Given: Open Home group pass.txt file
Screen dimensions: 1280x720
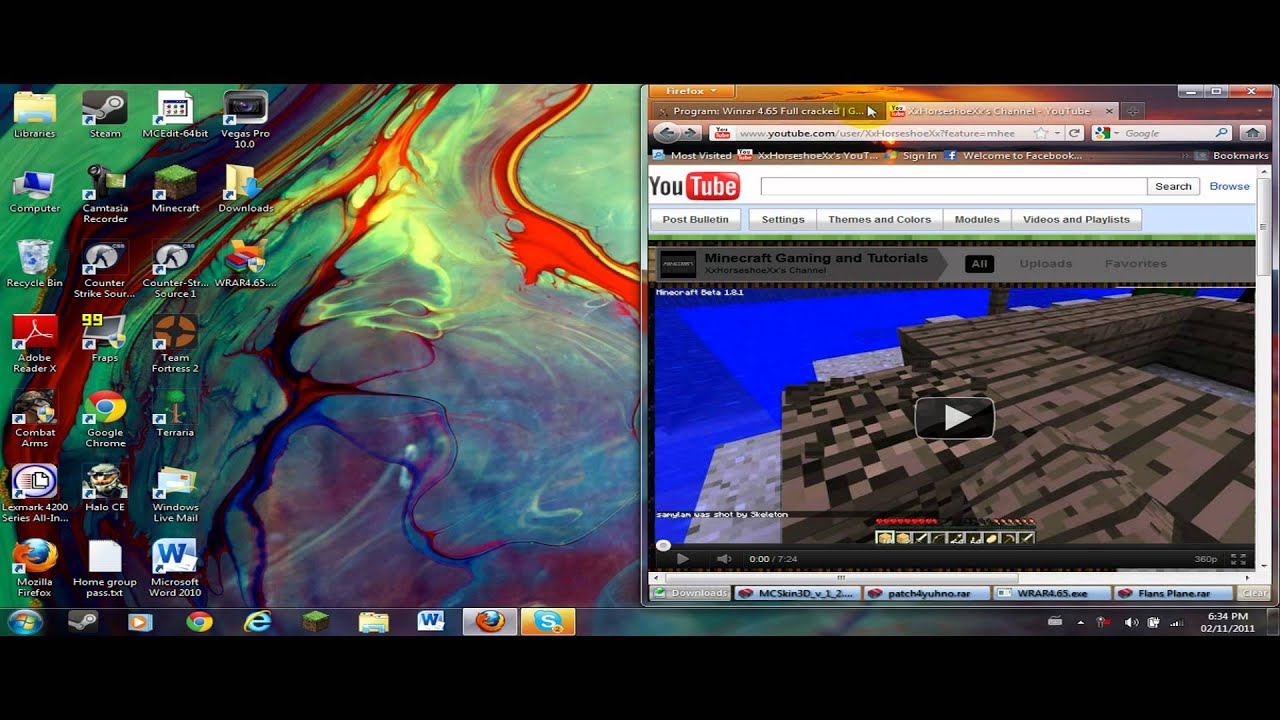Looking at the screenshot, I should pos(105,568).
